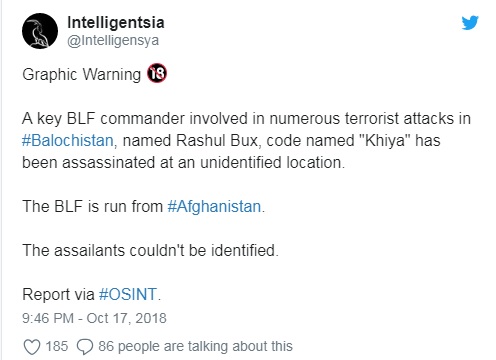Image resolution: width=496 pixels, height=360 pixels.
Task: Click the 18 graphic warning emoji
Action: click(157, 73)
